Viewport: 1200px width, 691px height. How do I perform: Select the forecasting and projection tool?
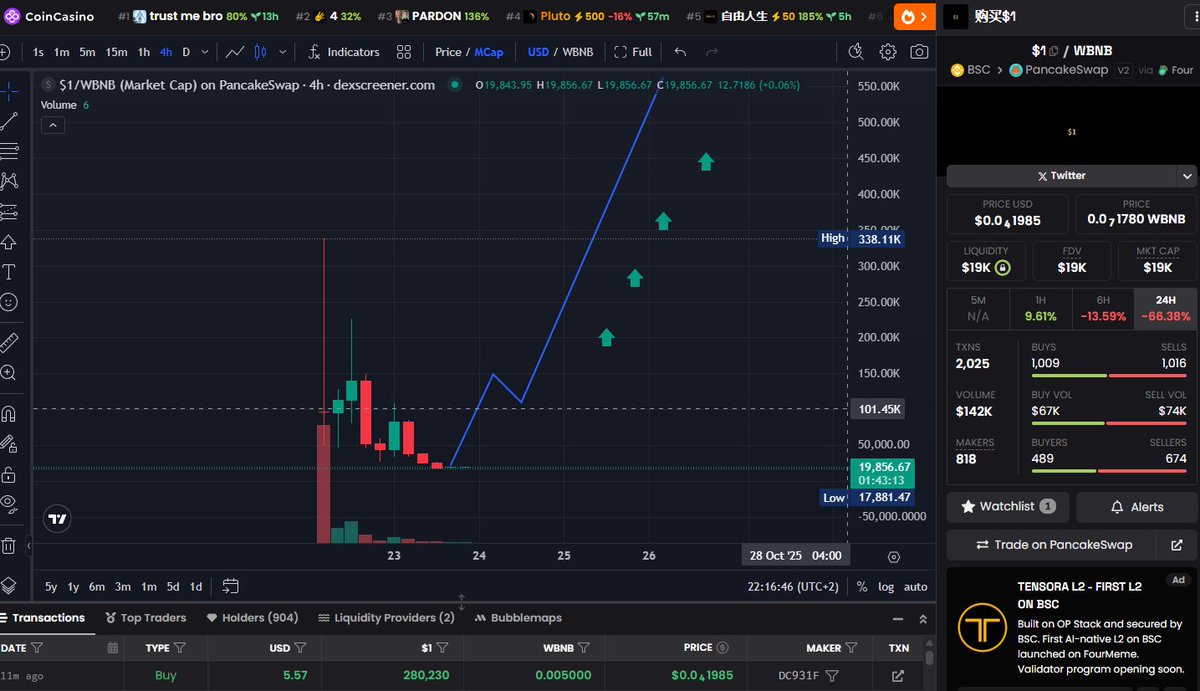9,211
